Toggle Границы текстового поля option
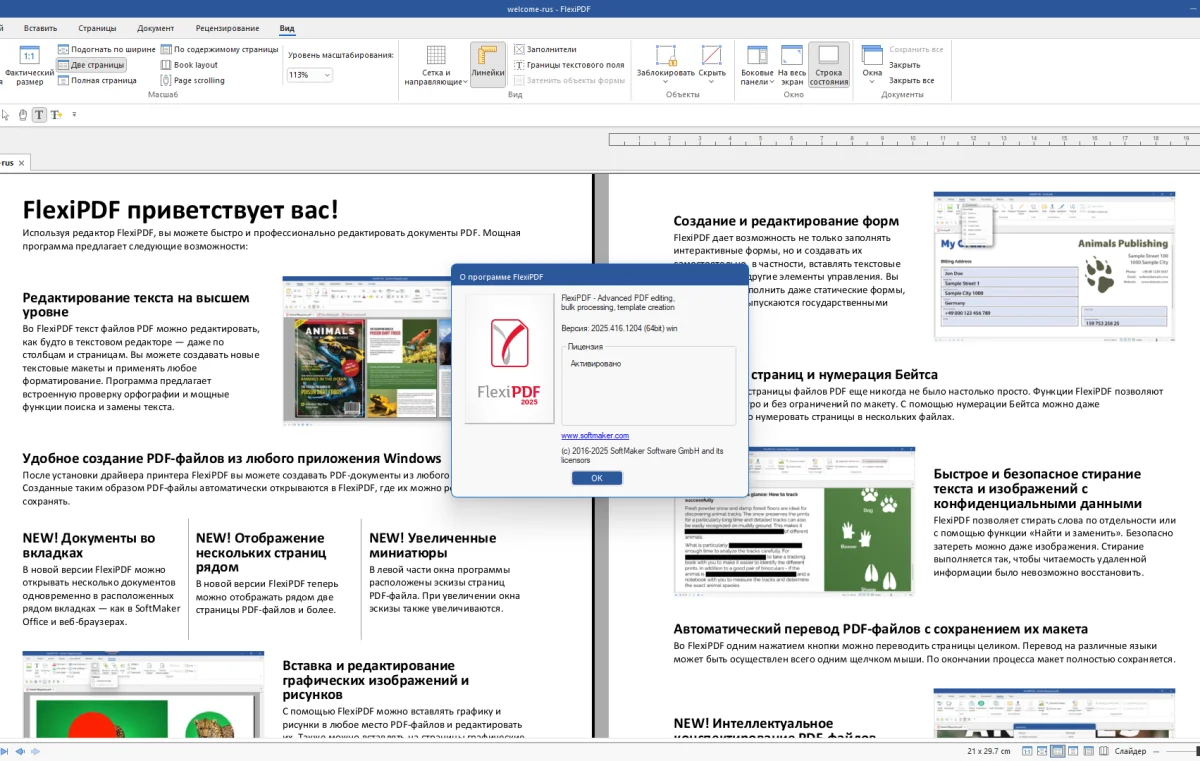1200x761 pixels. 569,65
